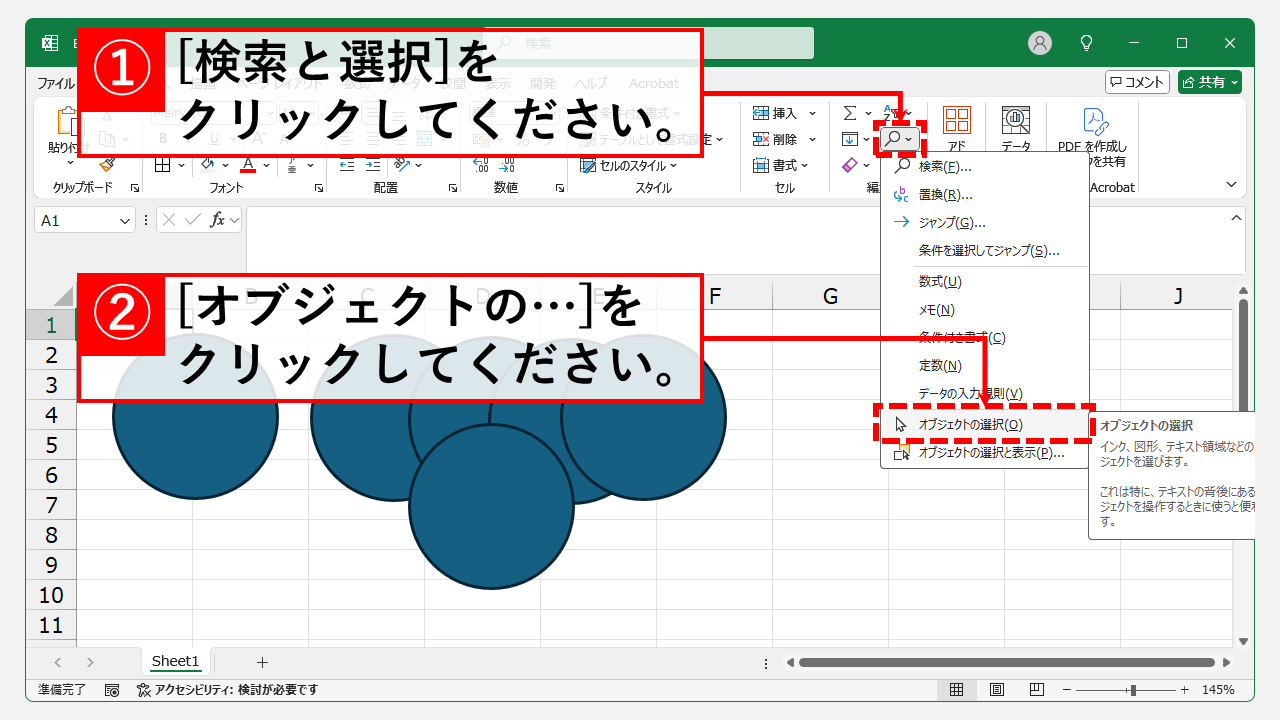Open the Font color dropdown arrow
The image size is (1280, 720).
[x=266, y=165]
